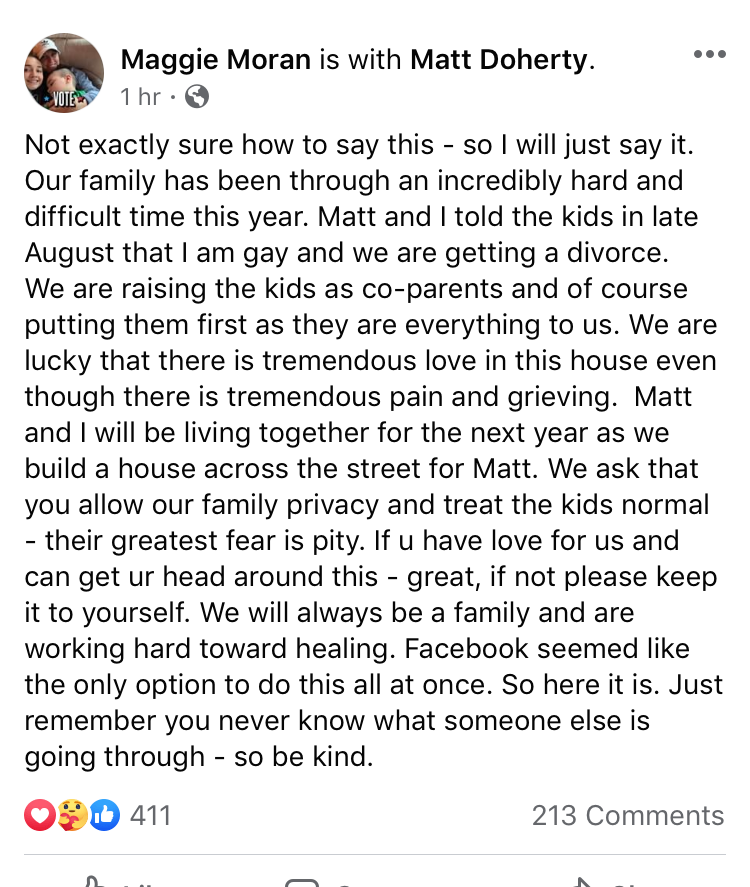
Task: Open Maggie Moran's profile name link
Action: click(x=216, y=60)
